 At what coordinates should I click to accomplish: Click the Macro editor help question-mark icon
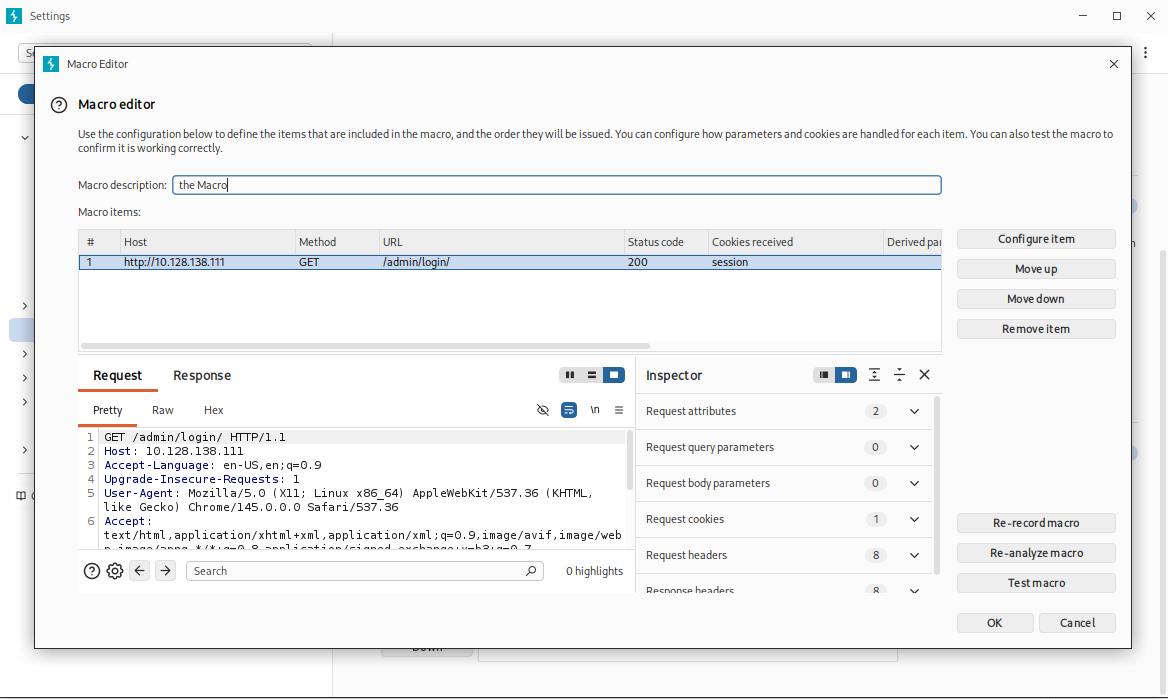[60, 105]
